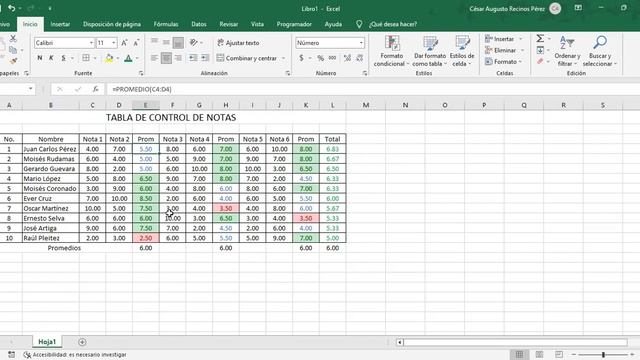The height and width of the screenshot is (360, 640).
Task: Add a new sheet with the plus icon
Action: click(x=82, y=342)
